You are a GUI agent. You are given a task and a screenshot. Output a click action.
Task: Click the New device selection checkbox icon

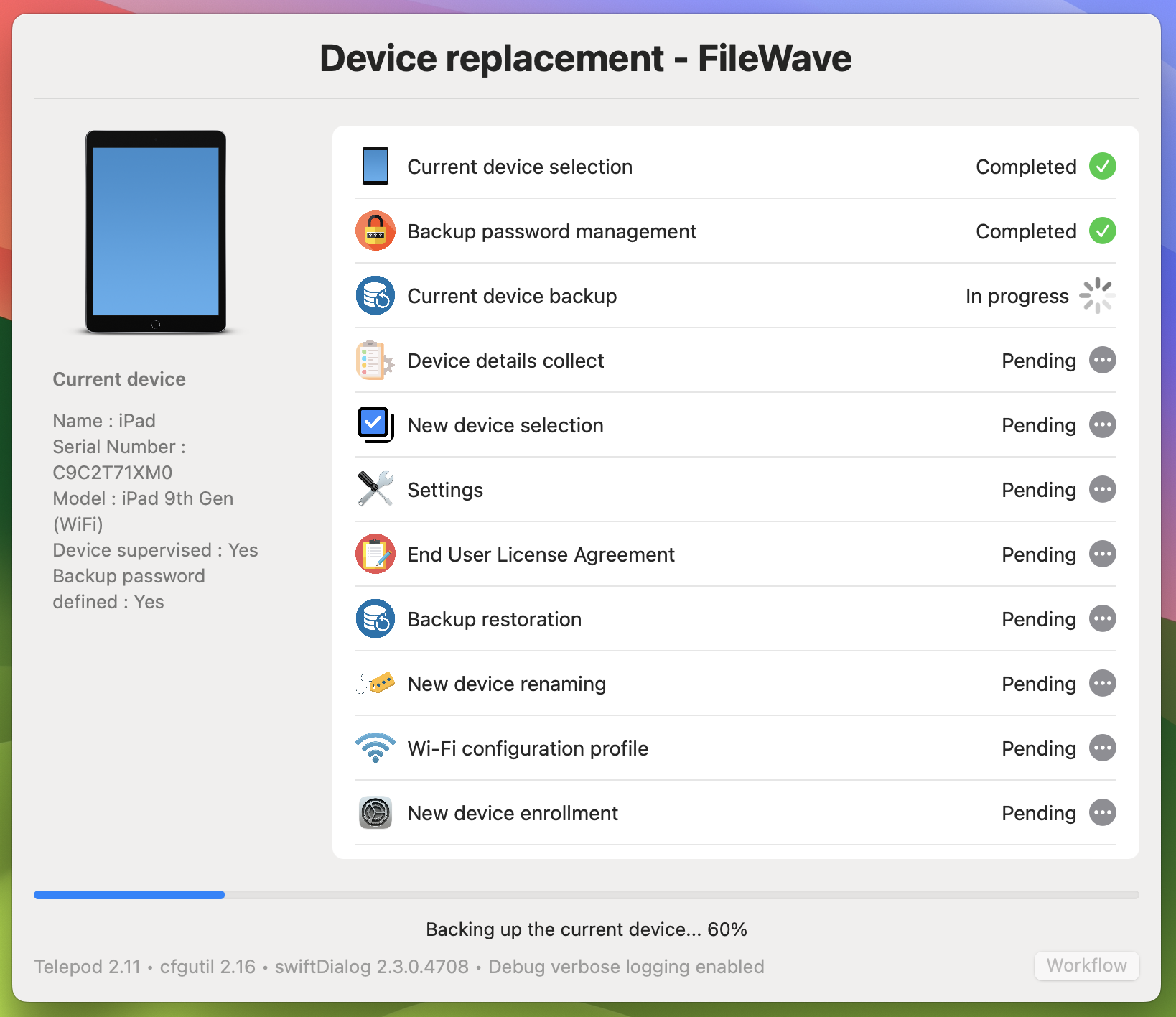point(375,424)
